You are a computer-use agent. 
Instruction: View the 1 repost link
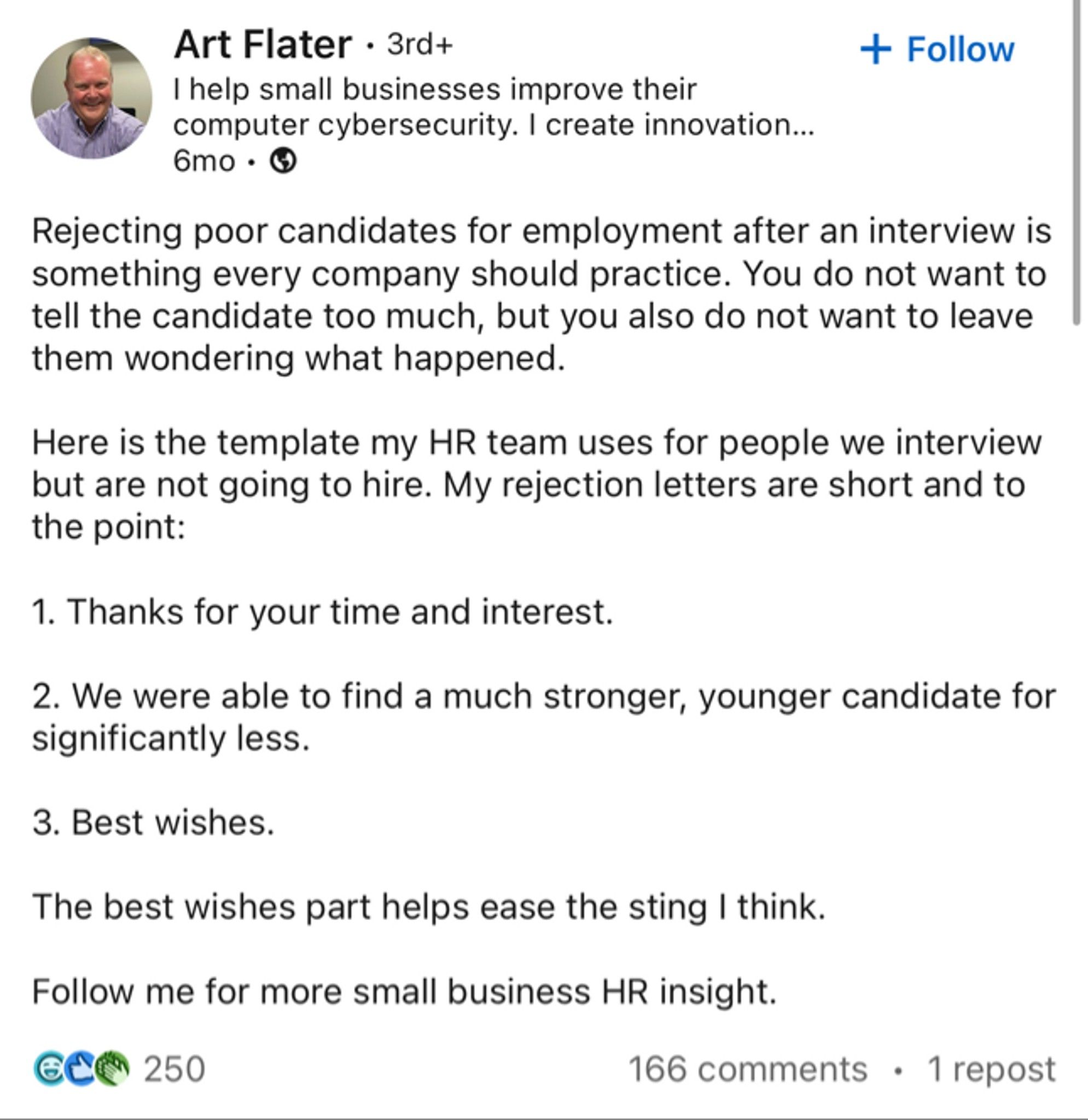991,1069
